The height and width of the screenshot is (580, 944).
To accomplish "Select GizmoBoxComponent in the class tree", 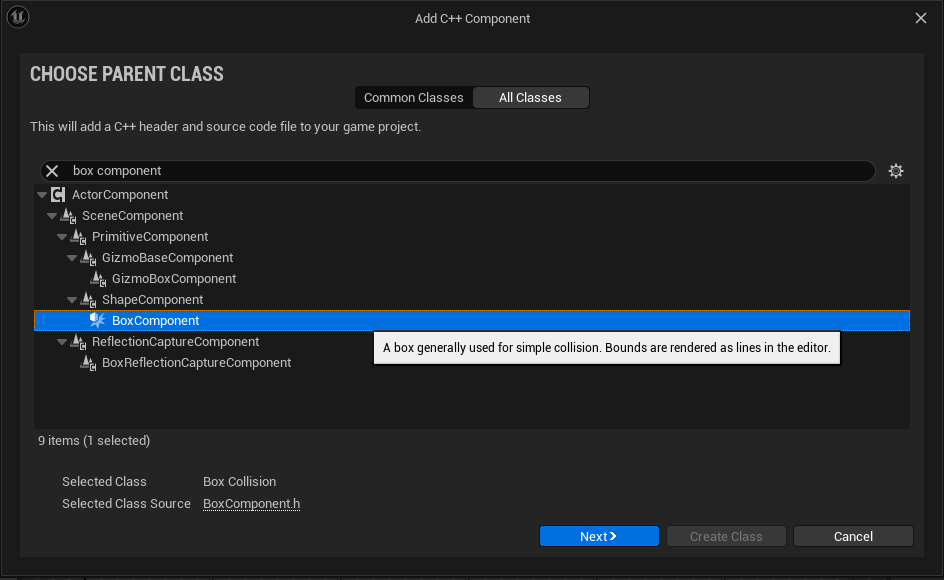I will click(x=174, y=279).
